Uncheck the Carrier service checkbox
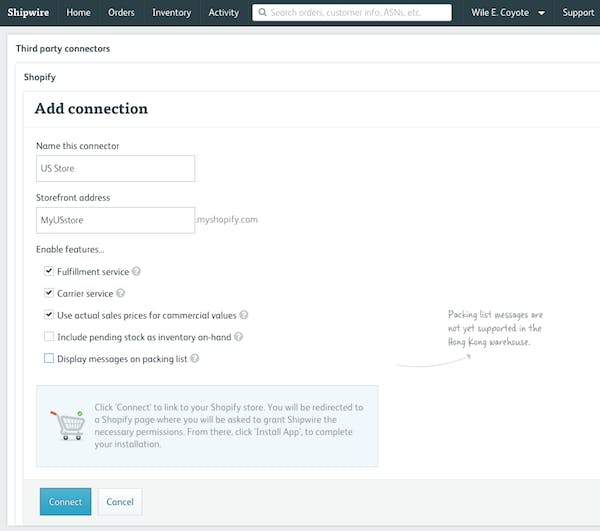 (x=49, y=293)
